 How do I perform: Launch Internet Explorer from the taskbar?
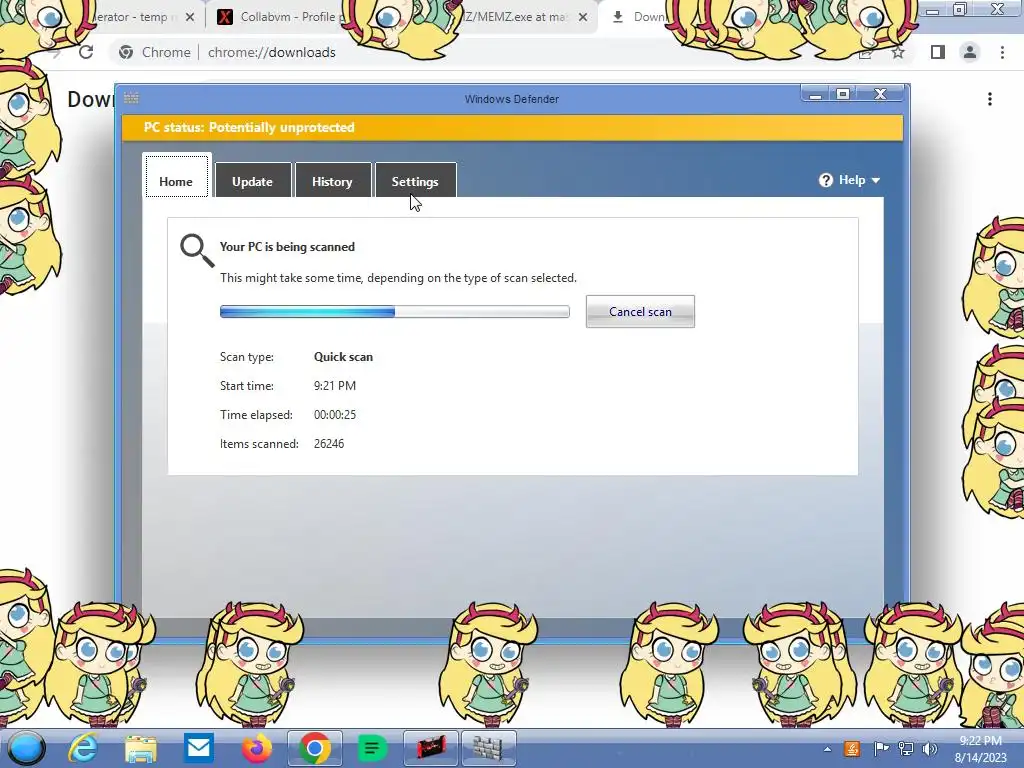click(x=84, y=748)
